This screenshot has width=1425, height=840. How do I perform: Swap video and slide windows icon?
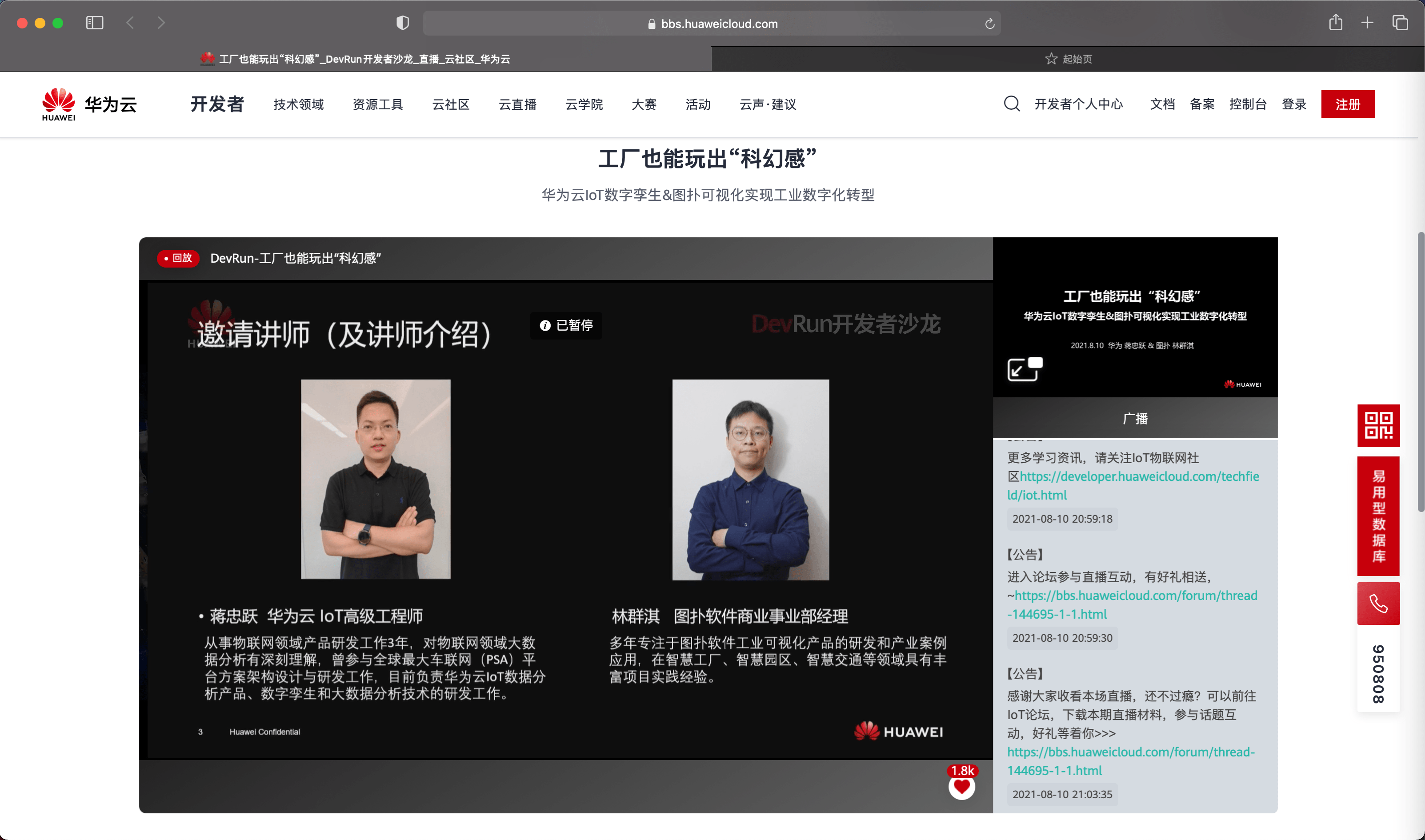click(1025, 369)
